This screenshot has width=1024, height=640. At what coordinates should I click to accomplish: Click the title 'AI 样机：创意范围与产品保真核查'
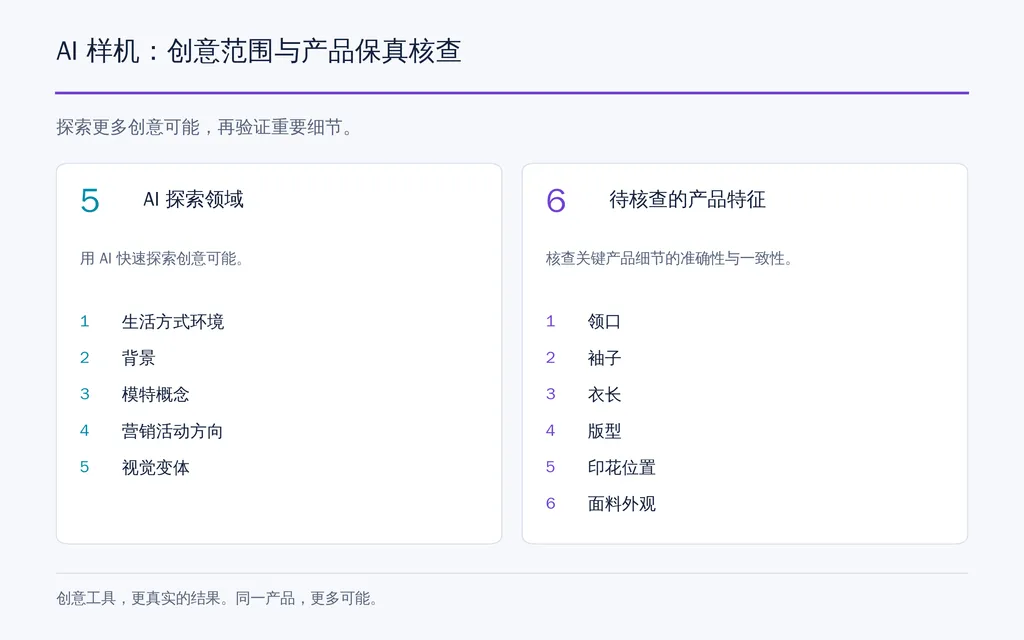259,51
